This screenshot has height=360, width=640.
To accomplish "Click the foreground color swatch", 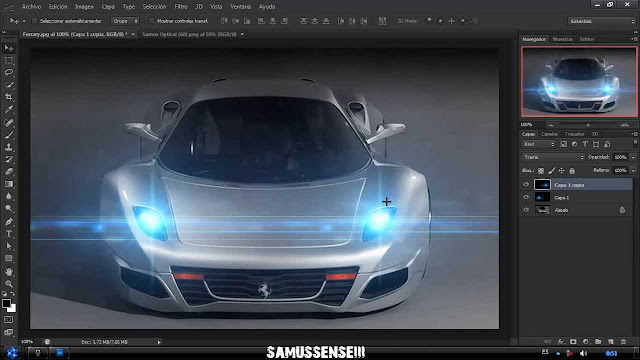I will [6, 303].
